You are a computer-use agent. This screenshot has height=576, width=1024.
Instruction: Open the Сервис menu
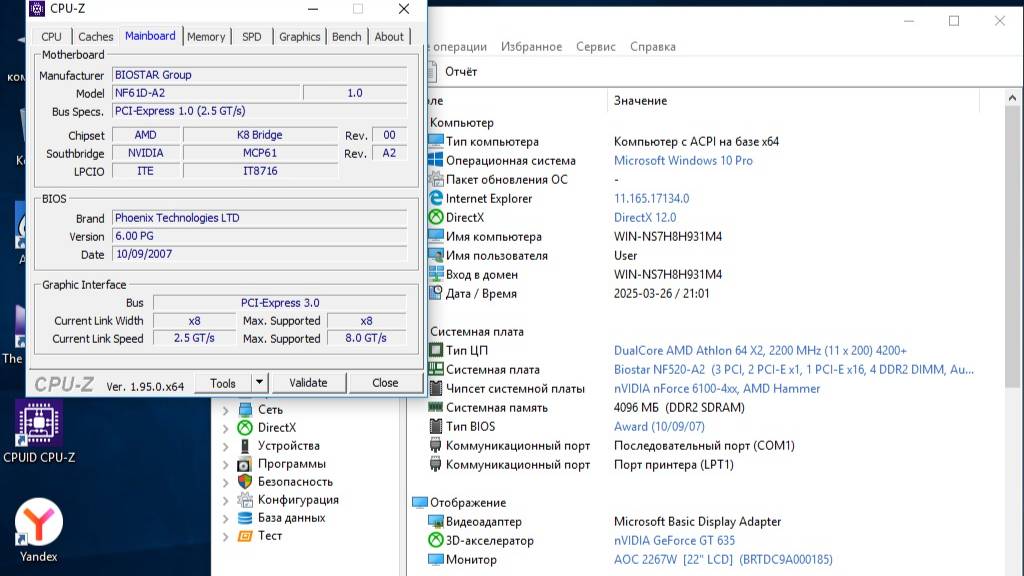(596, 46)
